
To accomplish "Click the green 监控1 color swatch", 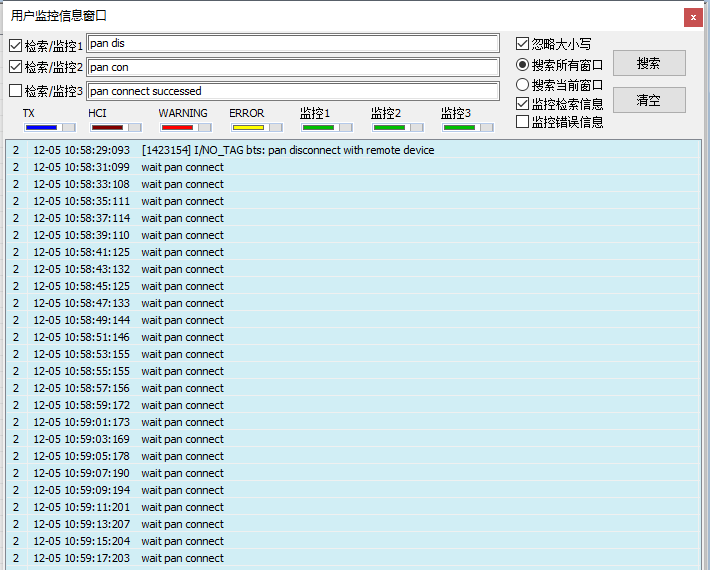I will point(318,128).
